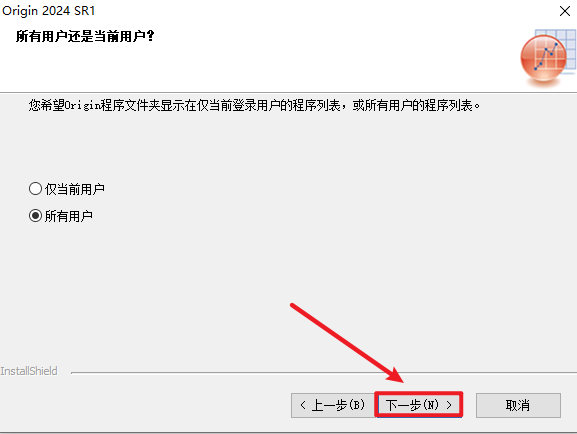
Task: Go back with the 上一步(B) button
Action: tap(333, 405)
